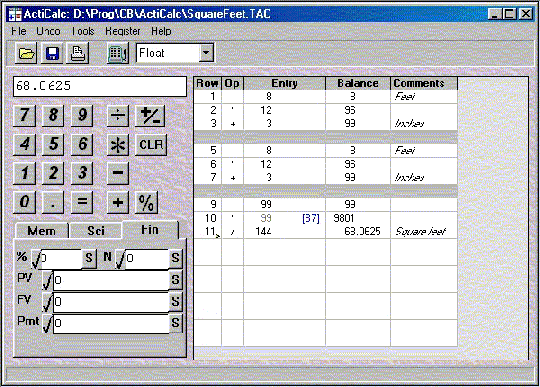Click the divide operator key
This screenshot has height=387, width=540.
118,116
